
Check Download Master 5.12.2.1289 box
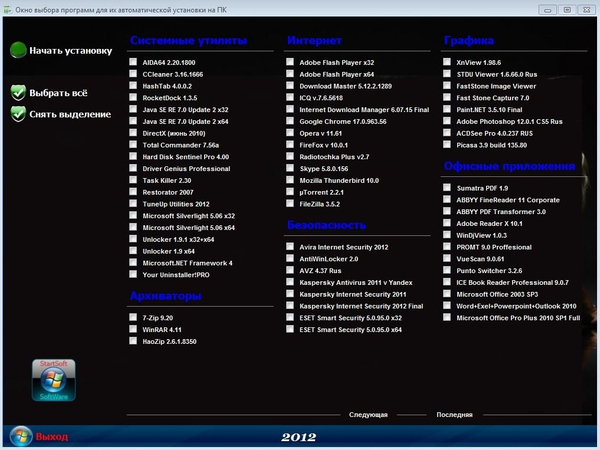[x=290, y=85]
